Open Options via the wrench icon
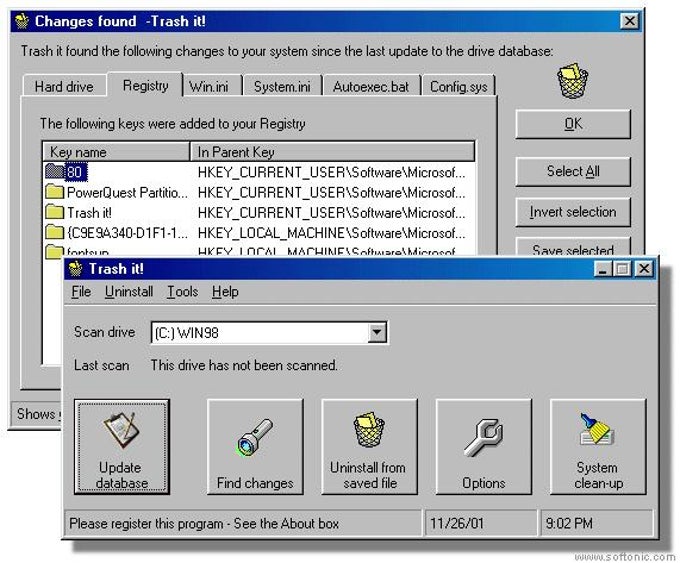Image resolution: width=680 pixels, height=563 pixels. [483, 437]
